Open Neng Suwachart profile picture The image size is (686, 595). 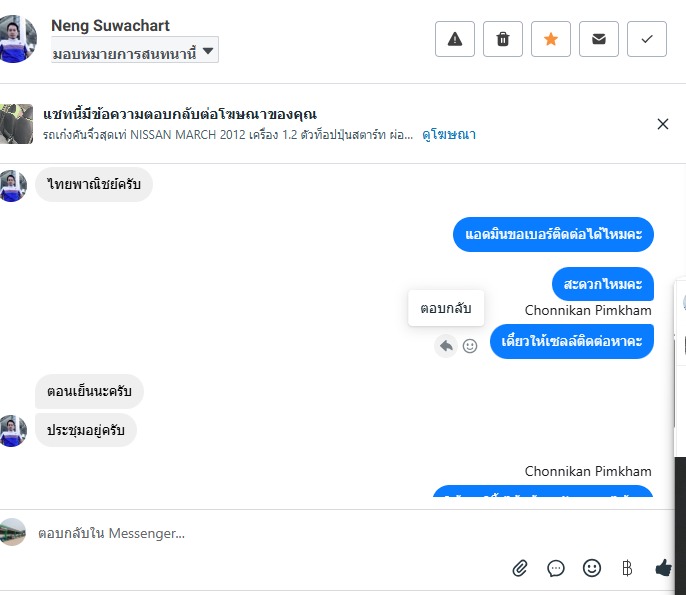pos(18,39)
